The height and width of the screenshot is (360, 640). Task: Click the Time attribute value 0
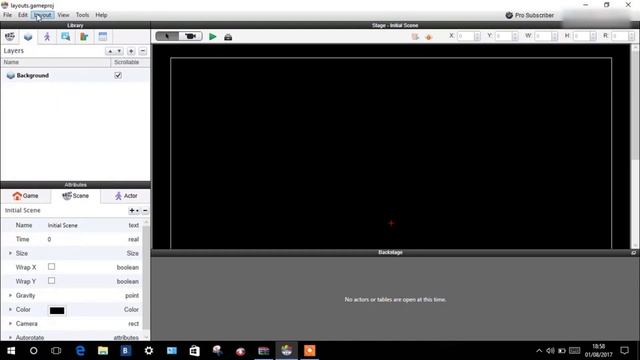[49, 239]
